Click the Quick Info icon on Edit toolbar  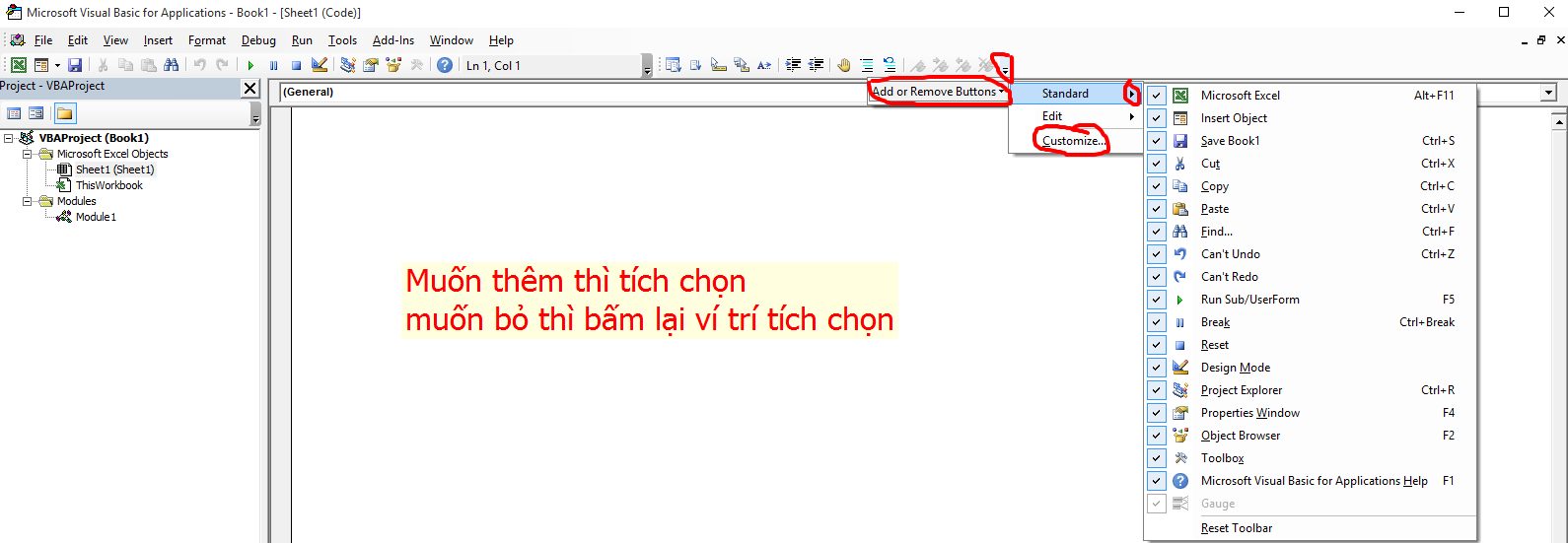(x=719, y=65)
